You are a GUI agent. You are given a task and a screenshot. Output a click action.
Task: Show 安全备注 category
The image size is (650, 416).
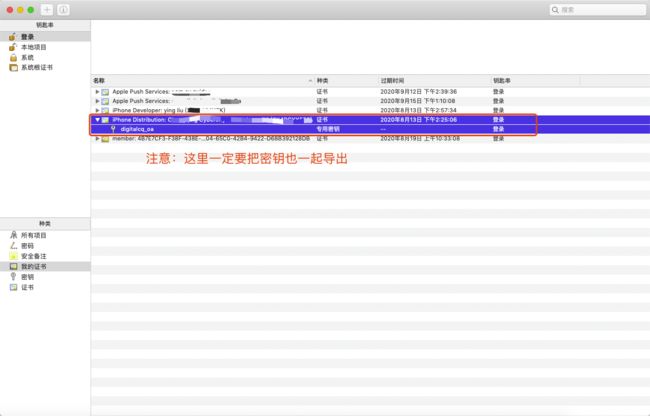[45, 256]
